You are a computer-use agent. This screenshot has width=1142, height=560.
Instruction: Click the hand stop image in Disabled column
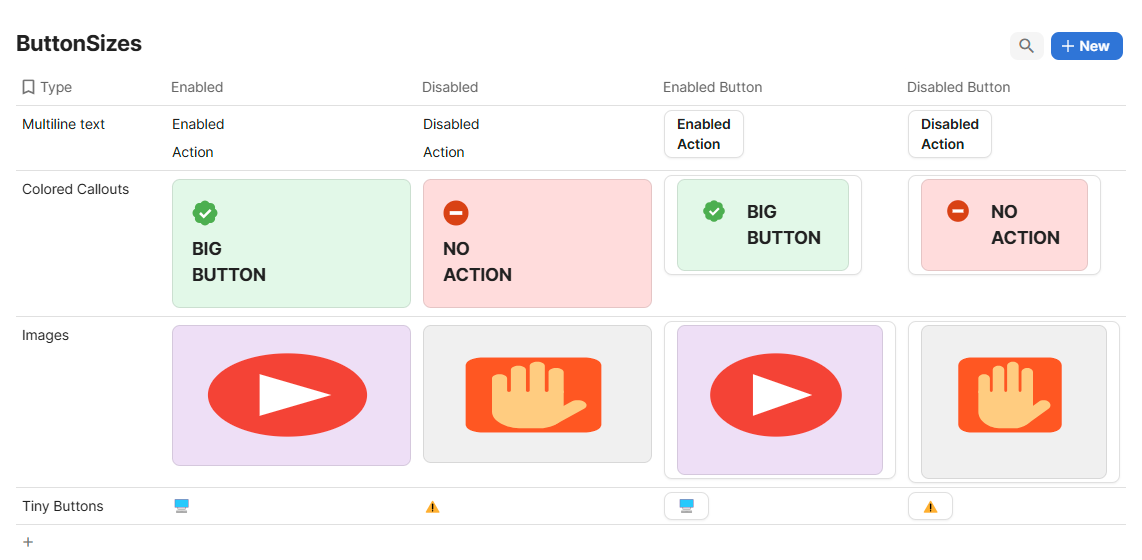[537, 394]
